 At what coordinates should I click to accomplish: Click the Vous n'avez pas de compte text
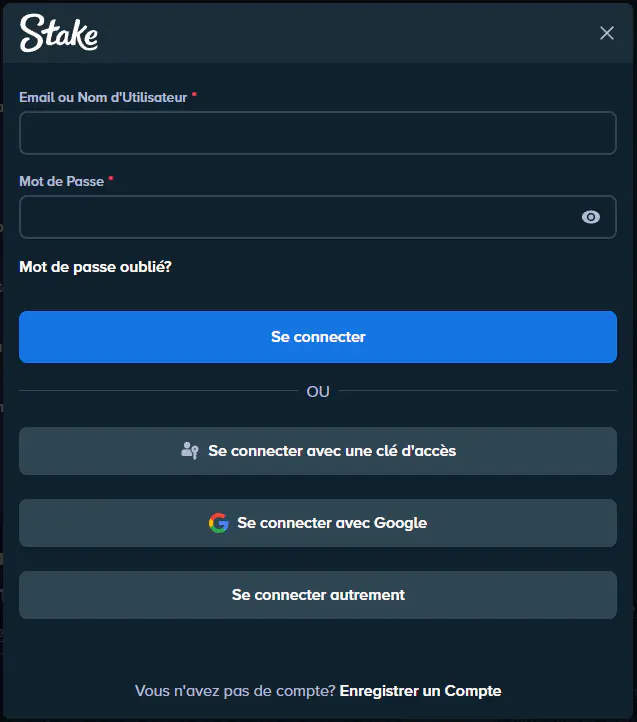click(235, 691)
